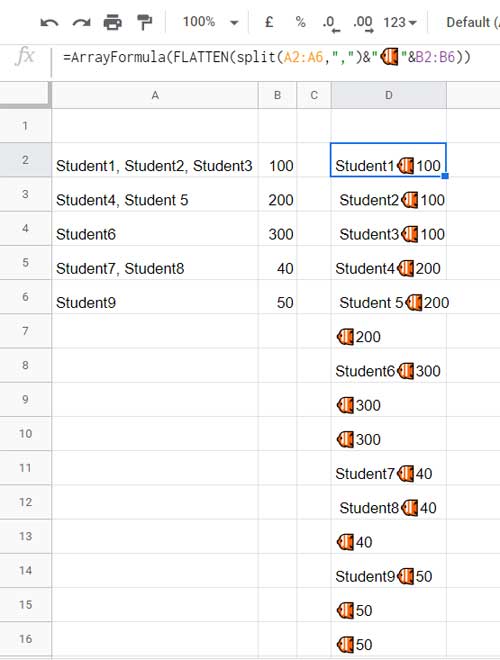Increase decimal places icon
This screenshot has width=500, height=660.
pyautogui.click(x=363, y=24)
